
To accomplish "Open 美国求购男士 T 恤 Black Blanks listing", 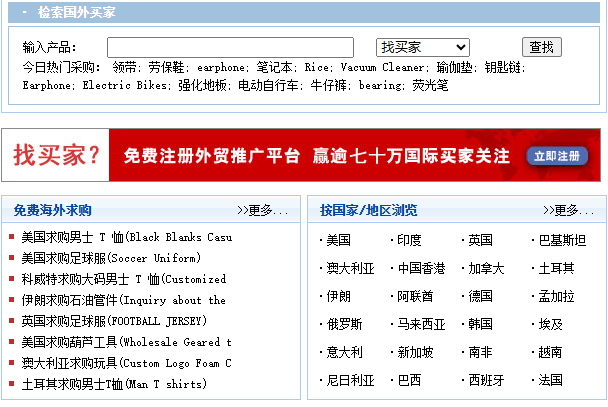I will click(127, 237).
